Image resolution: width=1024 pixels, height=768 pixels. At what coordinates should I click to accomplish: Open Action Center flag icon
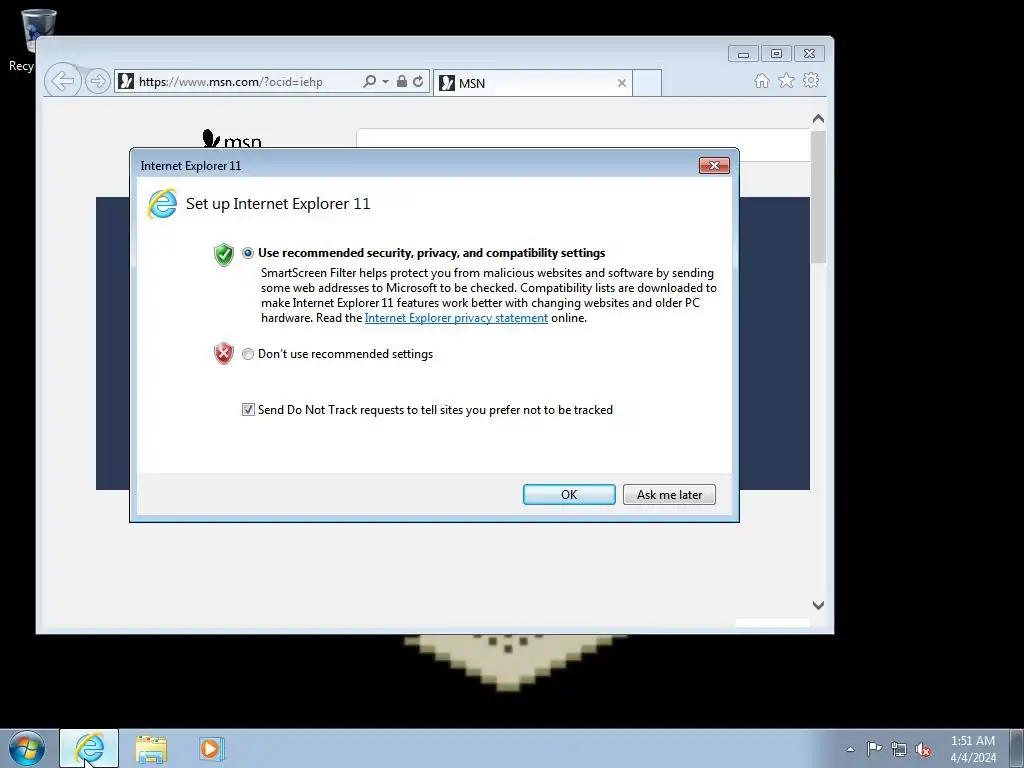click(874, 749)
